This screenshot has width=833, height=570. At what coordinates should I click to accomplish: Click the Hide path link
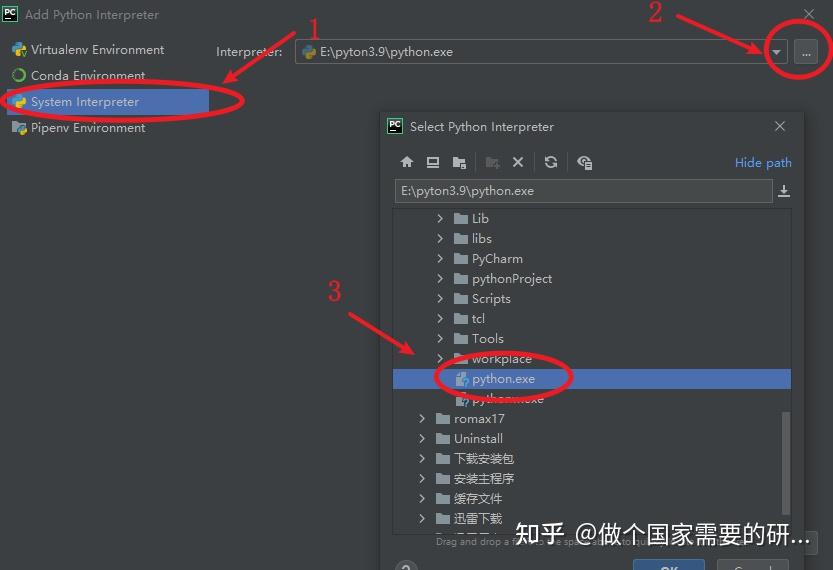click(x=763, y=163)
